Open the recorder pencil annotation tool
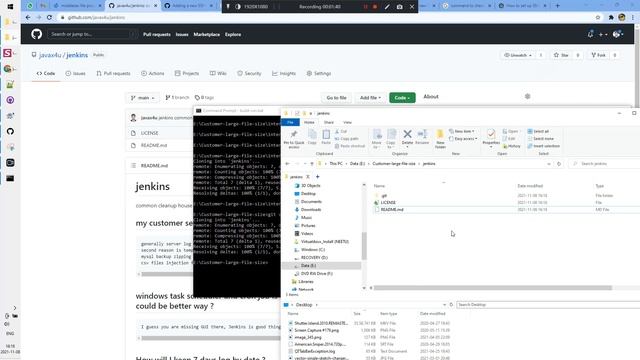This screenshot has width=640, height=360. (x=387, y=7)
